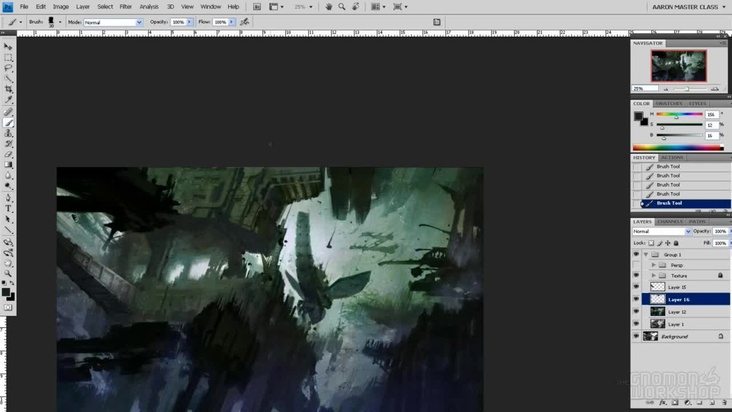Select the Line shape tool

8,230
